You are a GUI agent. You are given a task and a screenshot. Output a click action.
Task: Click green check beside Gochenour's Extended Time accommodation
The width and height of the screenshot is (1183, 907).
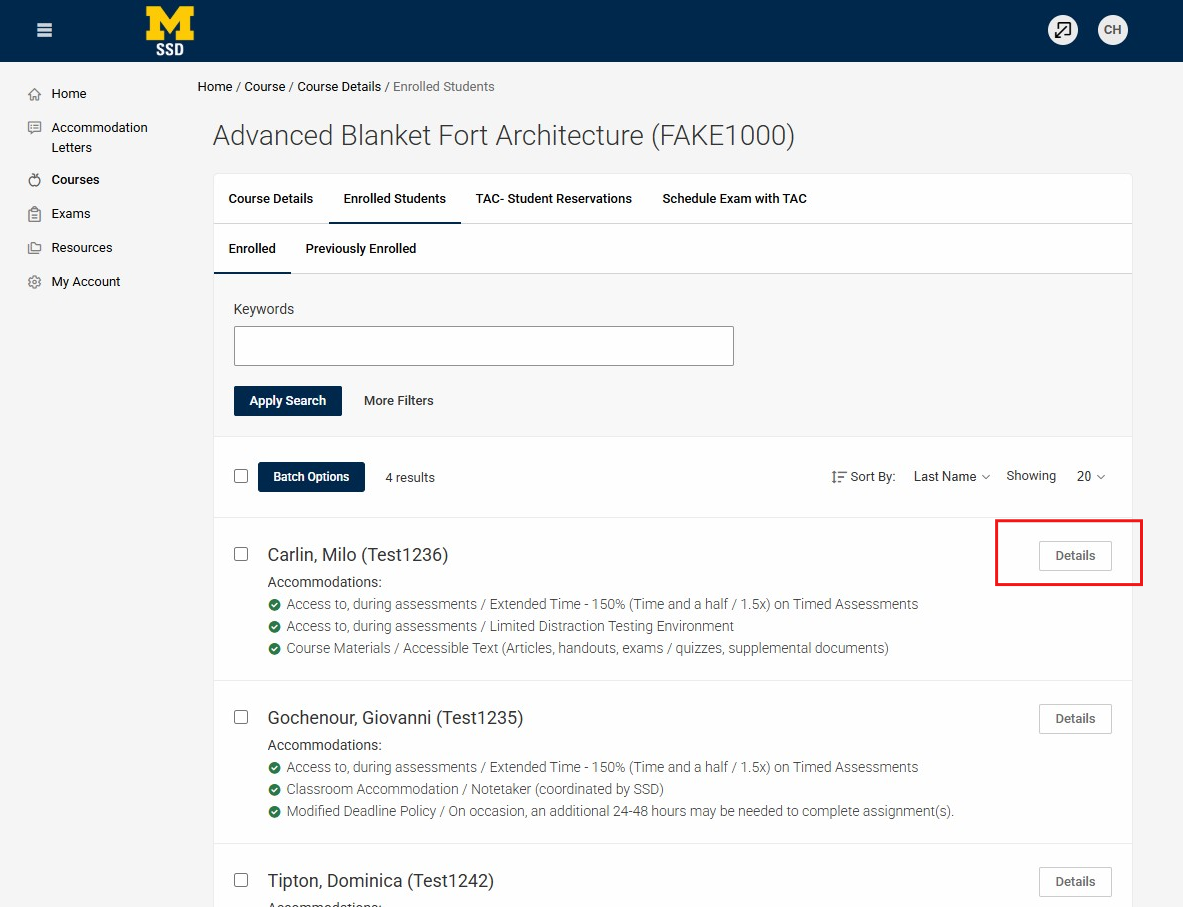pos(275,767)
